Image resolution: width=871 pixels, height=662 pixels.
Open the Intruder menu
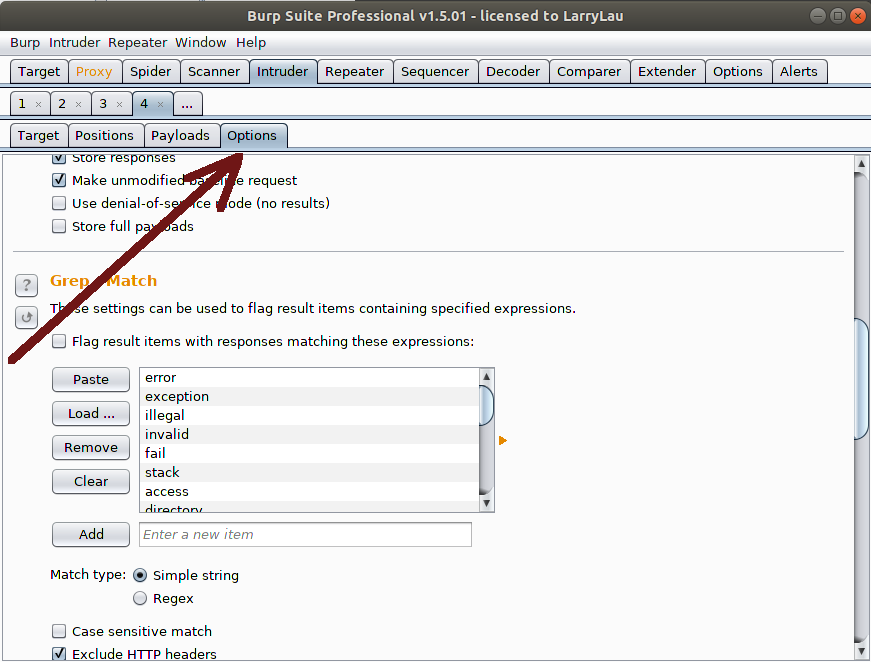pyautogui.click(x=74, y=43)
